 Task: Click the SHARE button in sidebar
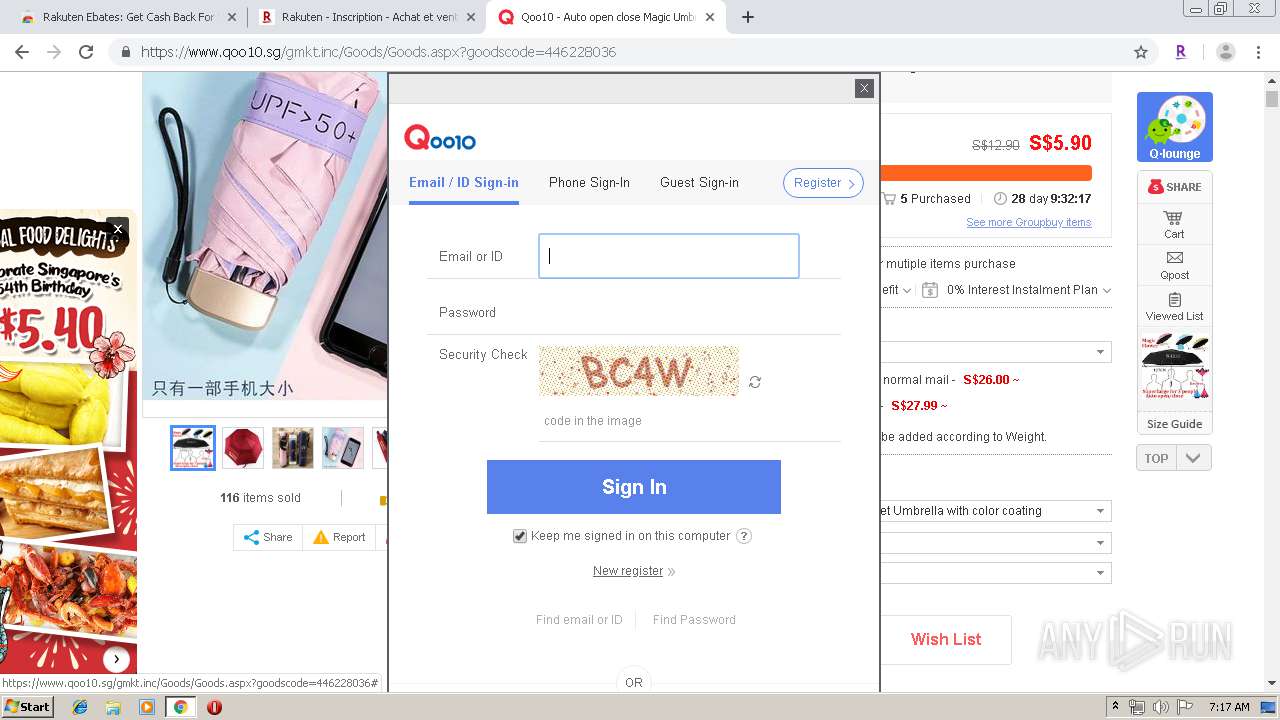(x=1174, y=186)
